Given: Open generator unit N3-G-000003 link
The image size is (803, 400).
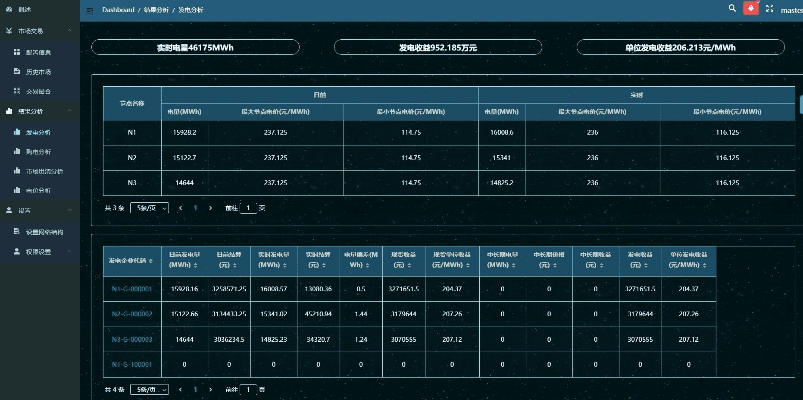Looking at the screenshot, I should point(131,339).
